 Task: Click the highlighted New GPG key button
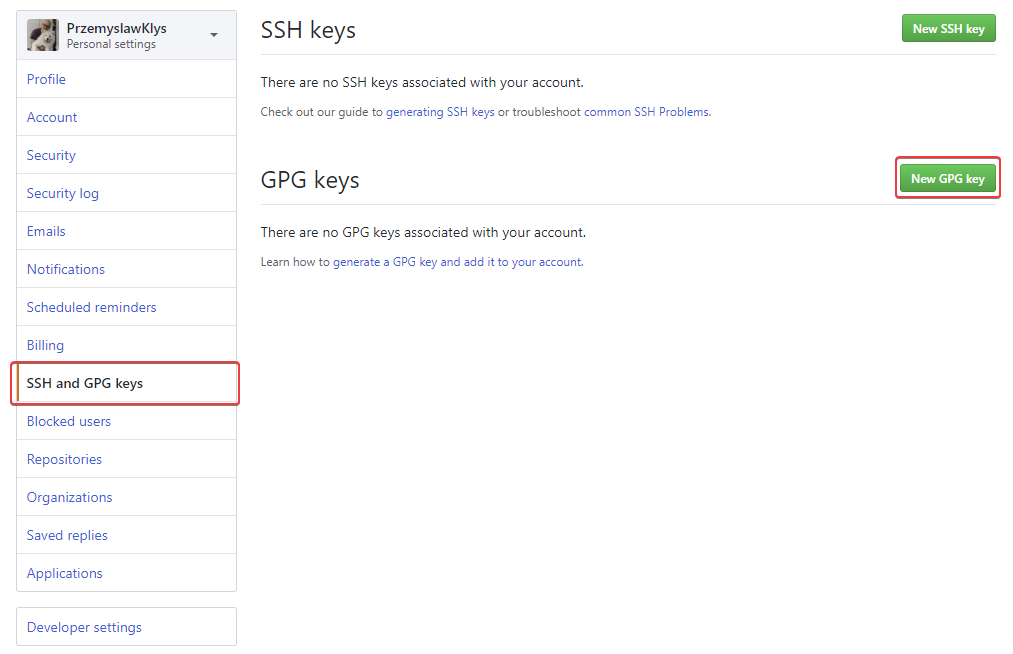946,177
